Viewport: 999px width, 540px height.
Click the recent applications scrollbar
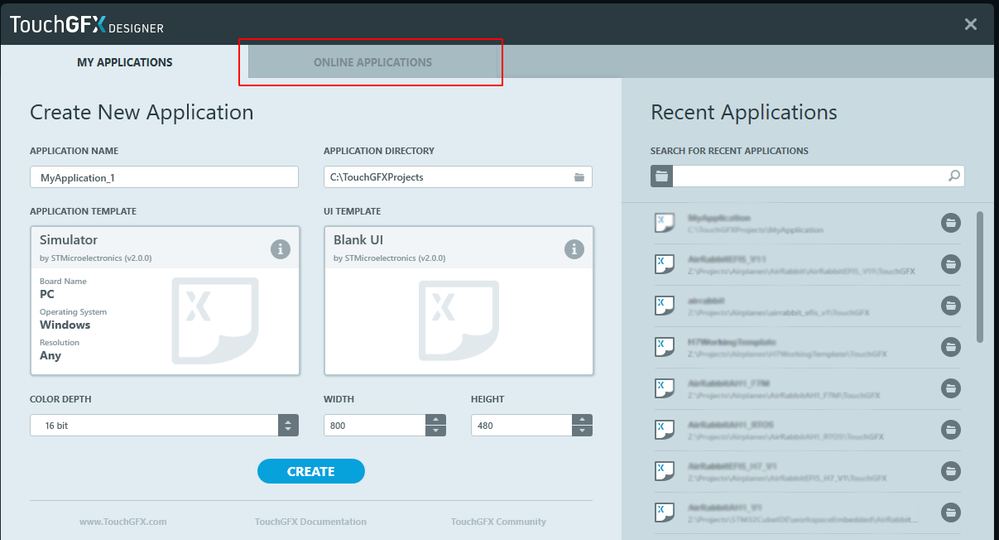[980, 277]
